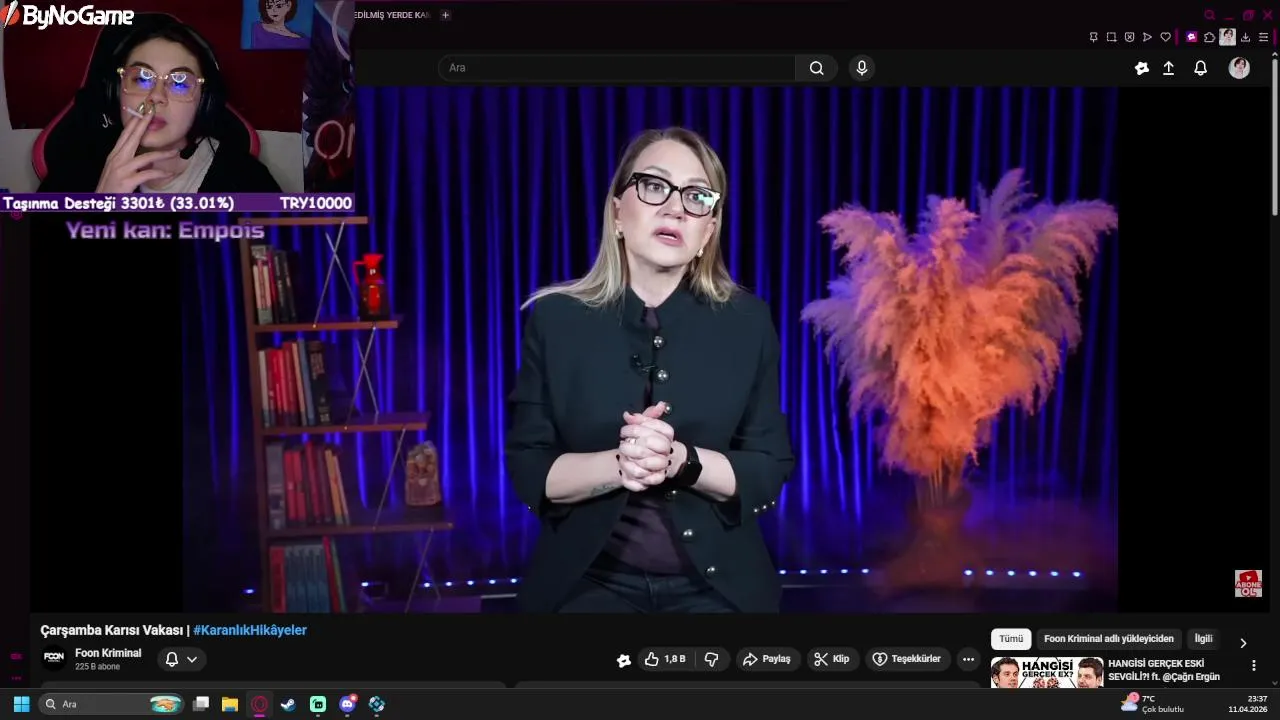Viewport: 1280px width, 720px height.
Task: Dislike the video with thumbs-down
Action: [x=711, y=659]
